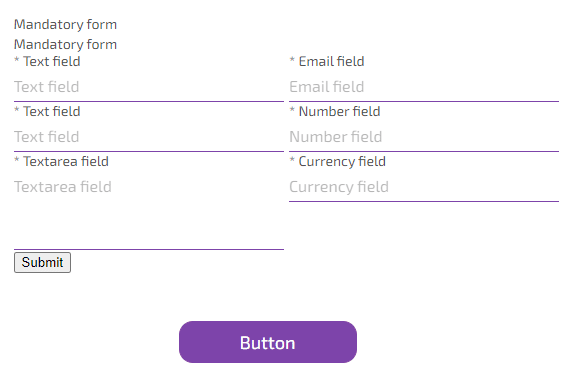Click the first Text field input
Image resolution: width=572 pixels, height=374 pixels.
click(x=149, y=87)
